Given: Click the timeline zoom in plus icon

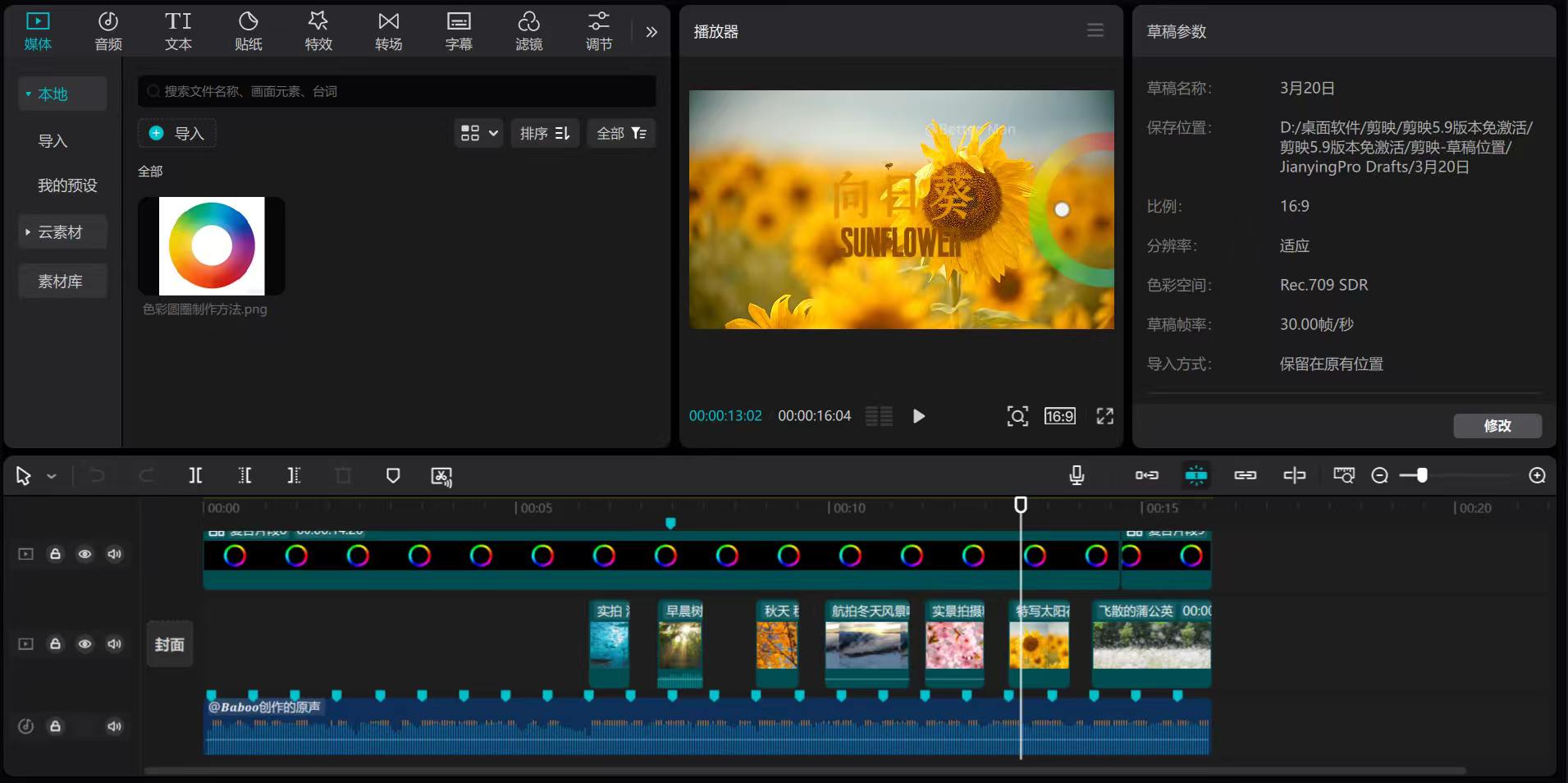Looking at the screenshot, I should point(1537,475).
